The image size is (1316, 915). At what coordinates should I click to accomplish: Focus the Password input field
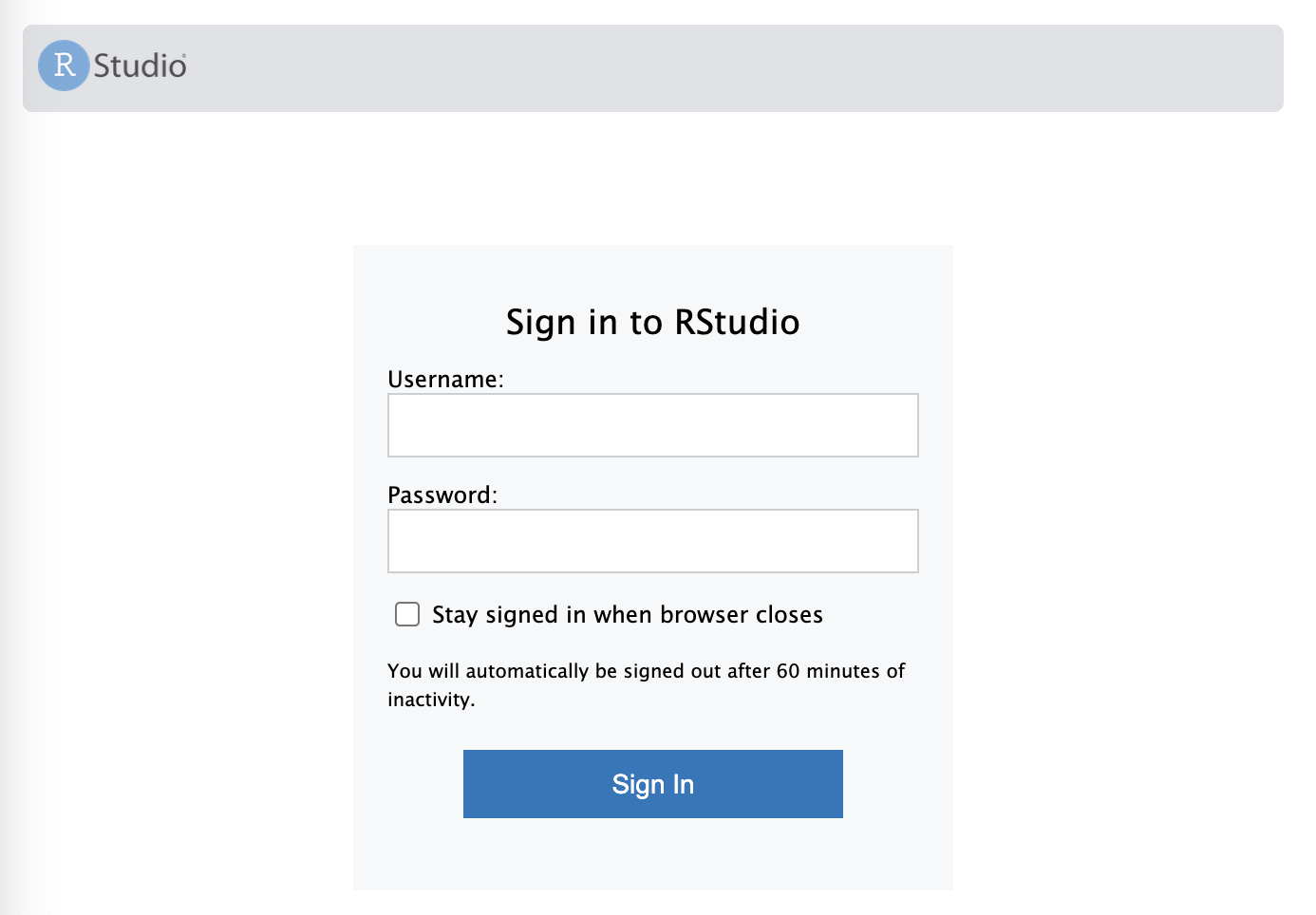[x=652, y=541]
